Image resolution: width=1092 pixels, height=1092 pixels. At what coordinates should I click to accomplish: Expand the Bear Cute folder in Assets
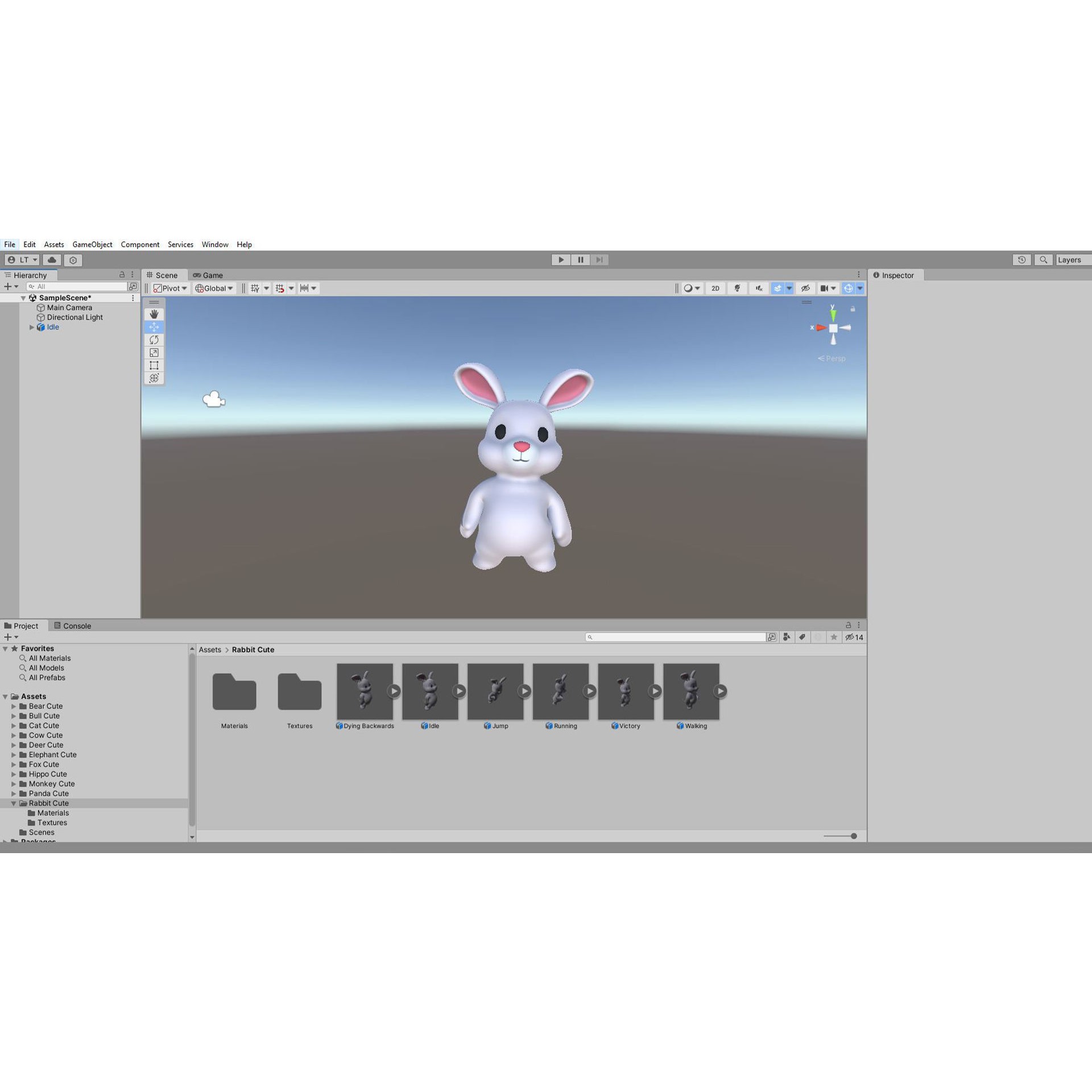(x=14, y=706)
